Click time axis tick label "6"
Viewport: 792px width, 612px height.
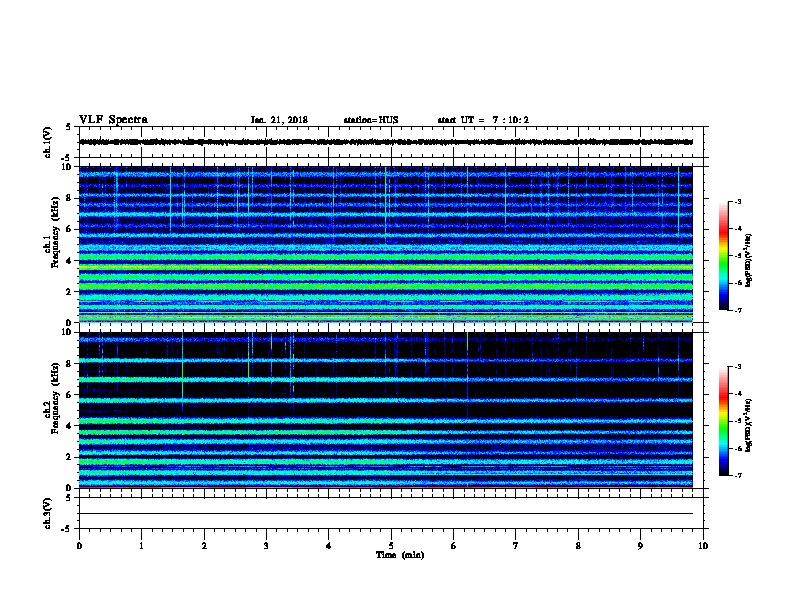coord(454,546)
